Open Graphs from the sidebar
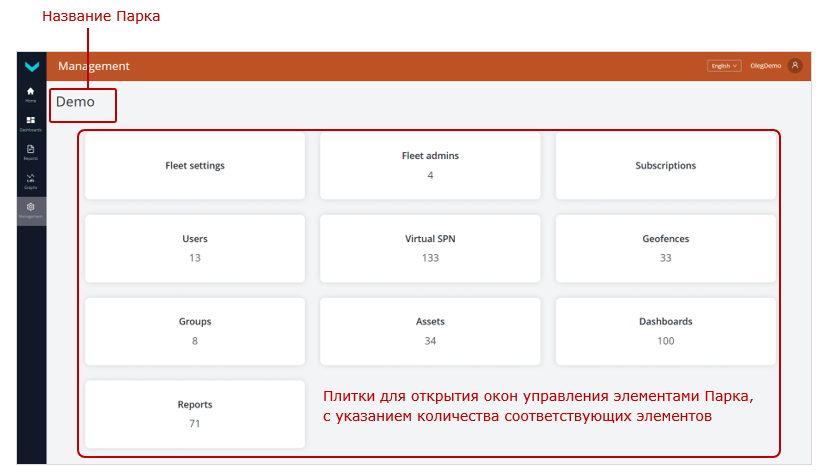 click(31, 181)
